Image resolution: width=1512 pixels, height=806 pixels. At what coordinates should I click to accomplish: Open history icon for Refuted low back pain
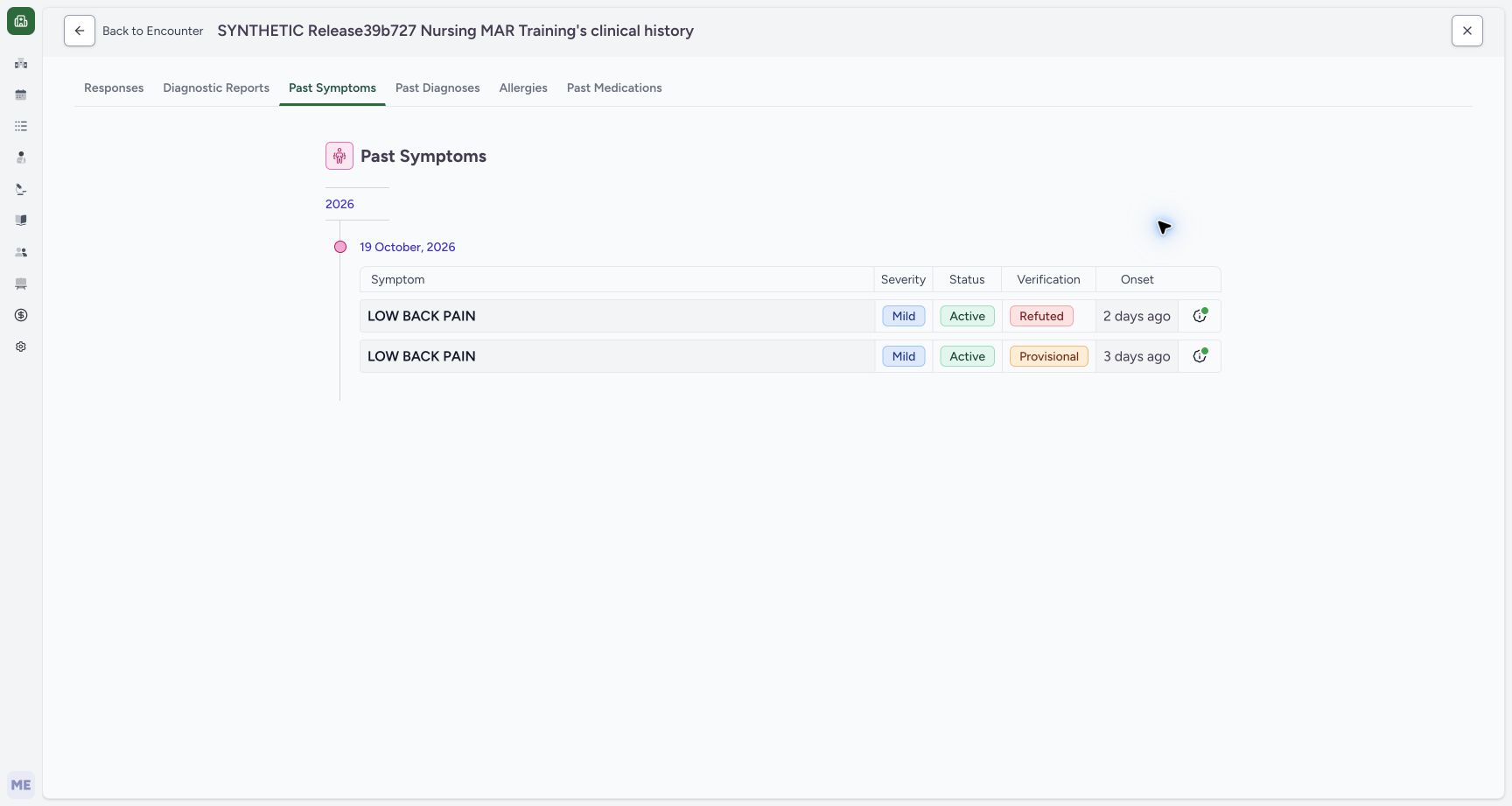pyautogui.click(x=1200, y=316)
